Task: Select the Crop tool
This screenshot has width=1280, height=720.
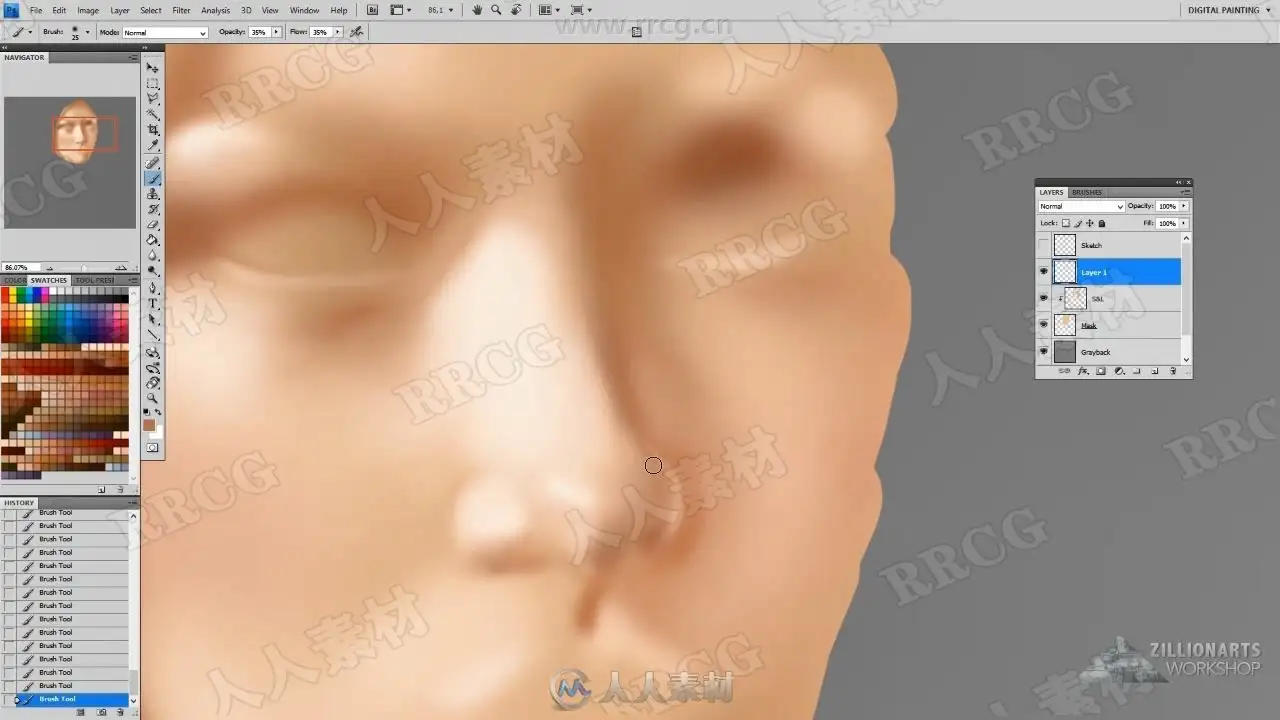Action: 153,130
